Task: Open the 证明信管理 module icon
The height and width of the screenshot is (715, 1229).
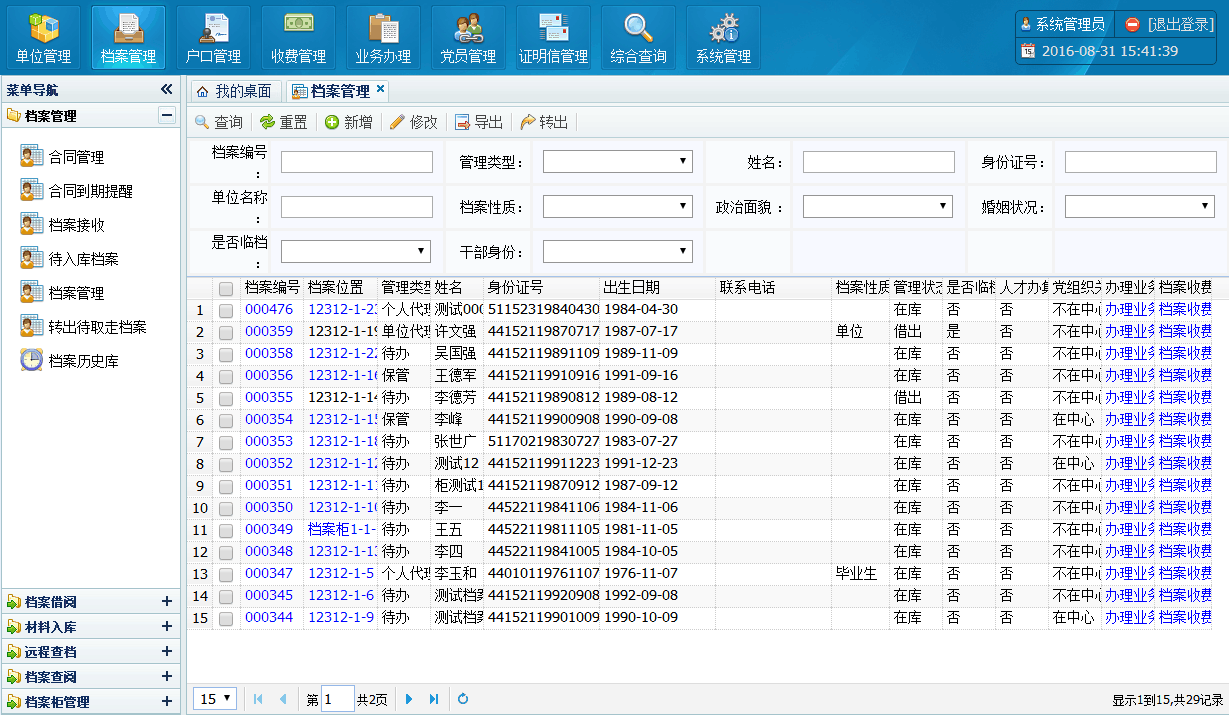Action: [x=553, y=38]
